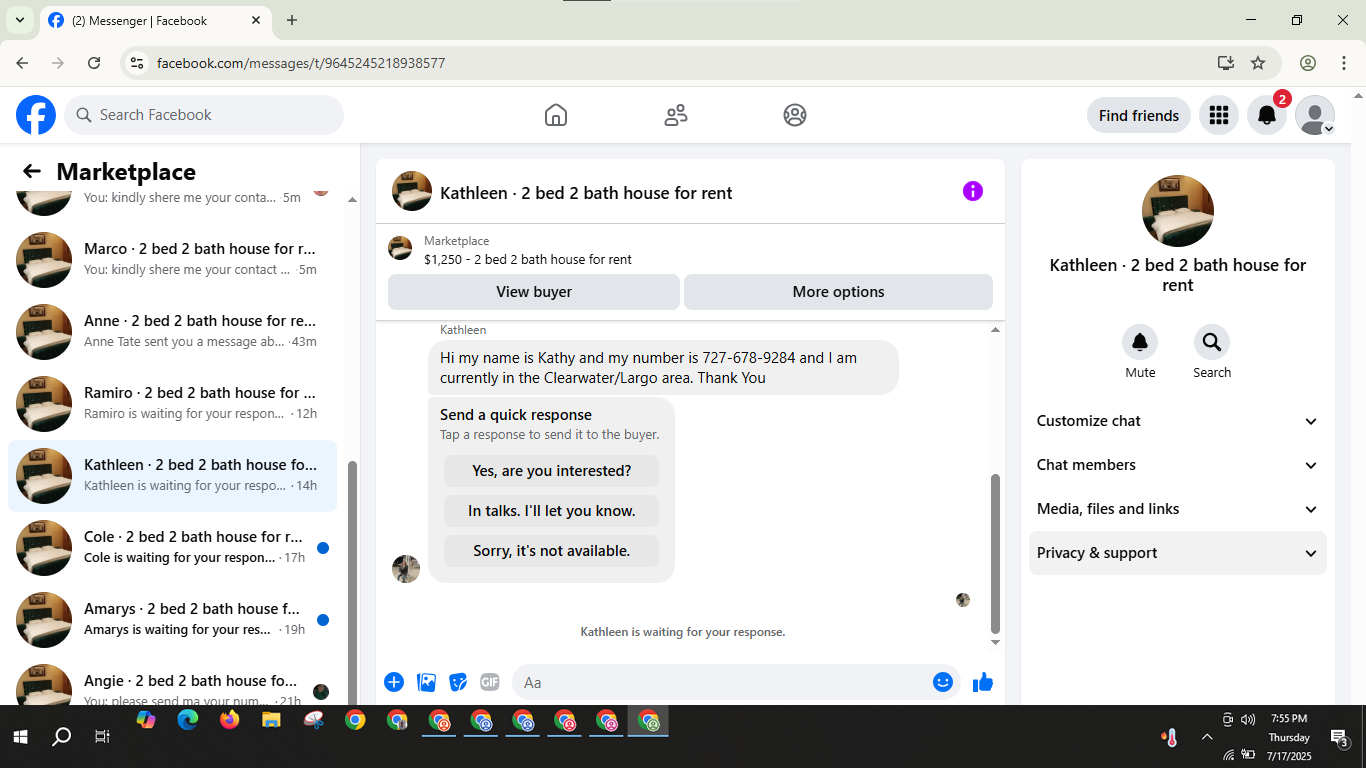Image resolution: width=1366 pixels, height=768 pixels.
Task: Attach a photo using the image icon
Action: click(x=427, y=682)
